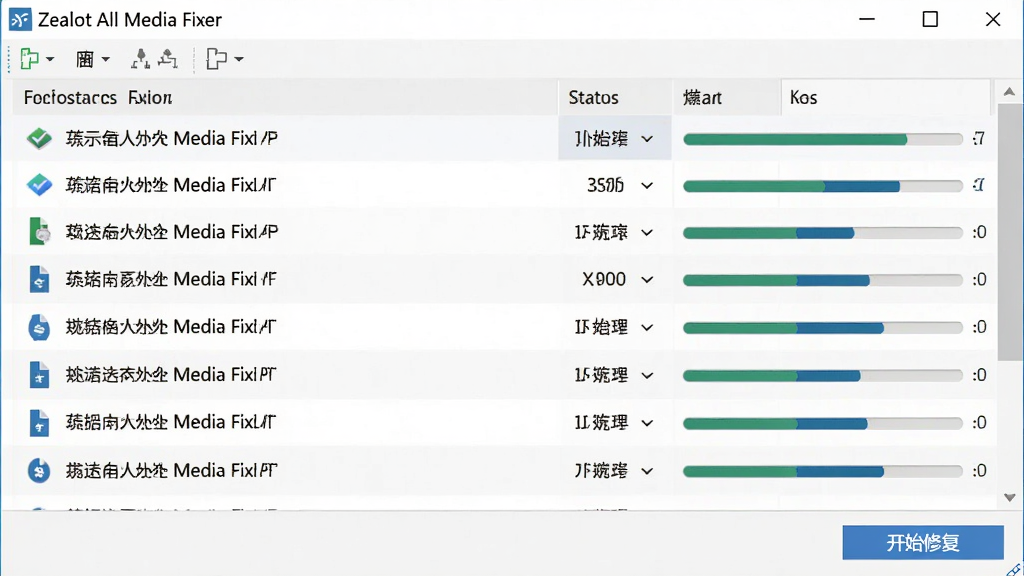1024x576 pixels.
Task: Click the scrollbar up arrow of the file list
Action: point(1010,92)
